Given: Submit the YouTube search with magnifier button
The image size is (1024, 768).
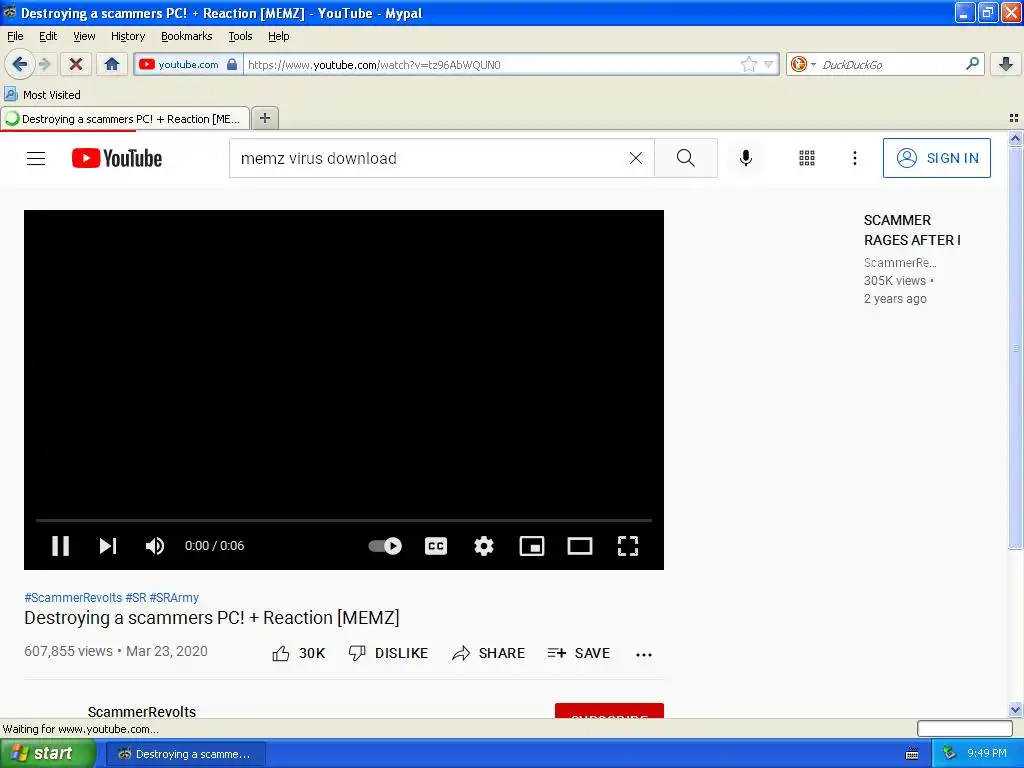Looking at the screenshot, I should click(686, 158).
